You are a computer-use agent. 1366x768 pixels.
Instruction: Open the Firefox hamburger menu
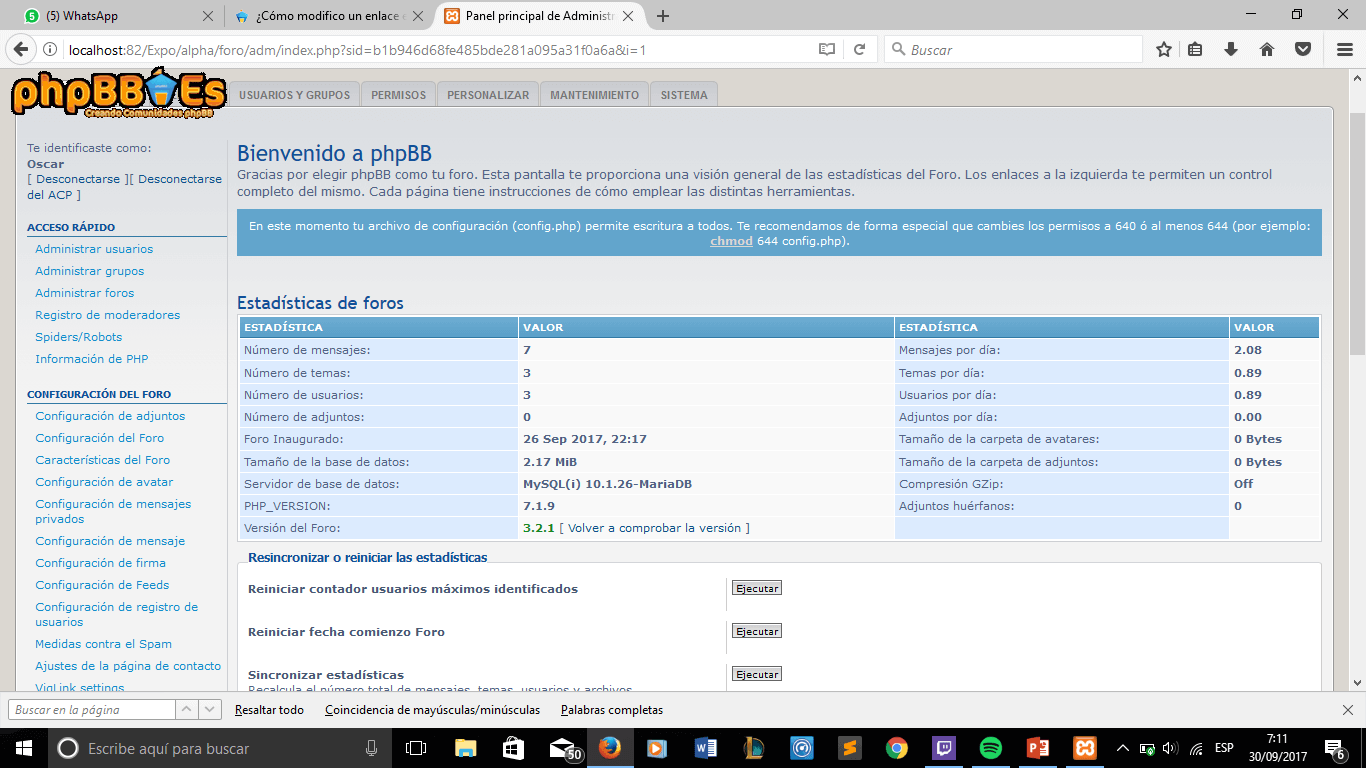[1344, 49]
